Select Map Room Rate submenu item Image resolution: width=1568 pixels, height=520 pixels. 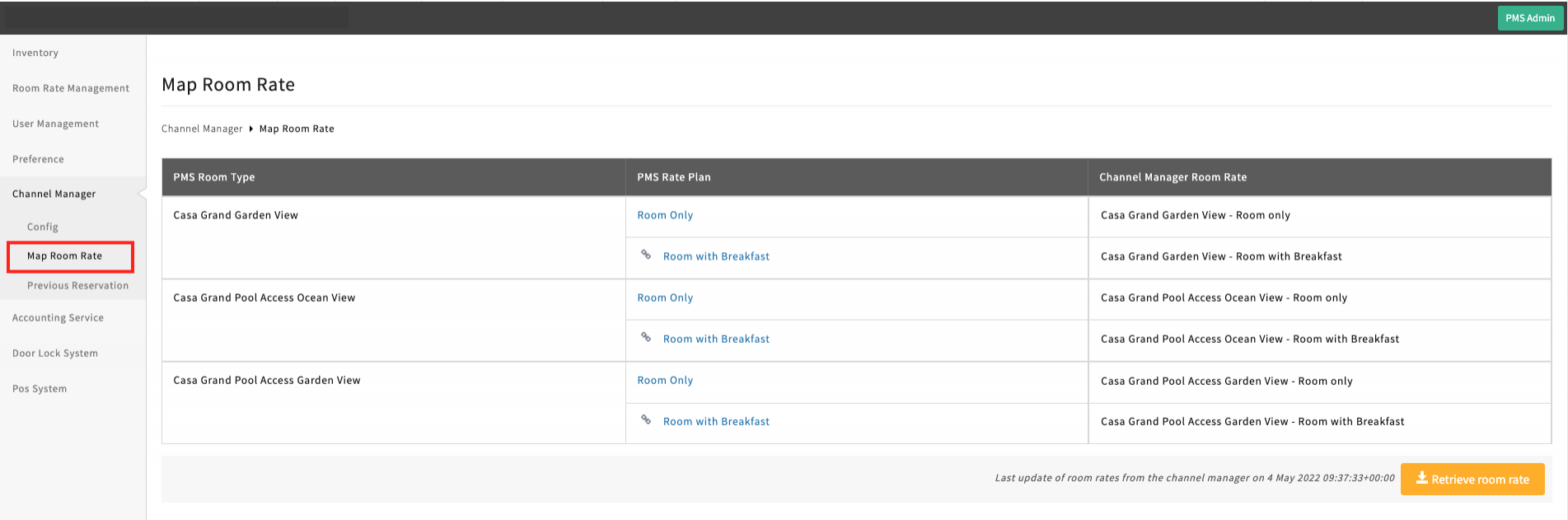(65, 256)
